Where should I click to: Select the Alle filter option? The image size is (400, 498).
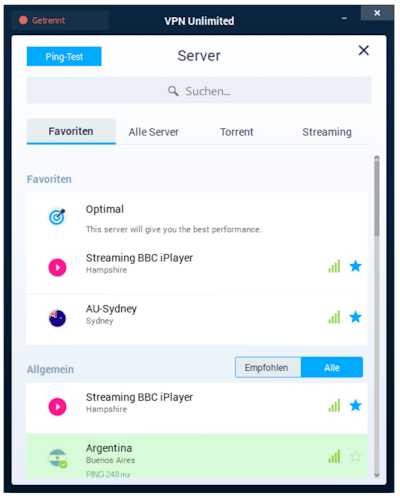pyautogui.click(x=332, y=367)
